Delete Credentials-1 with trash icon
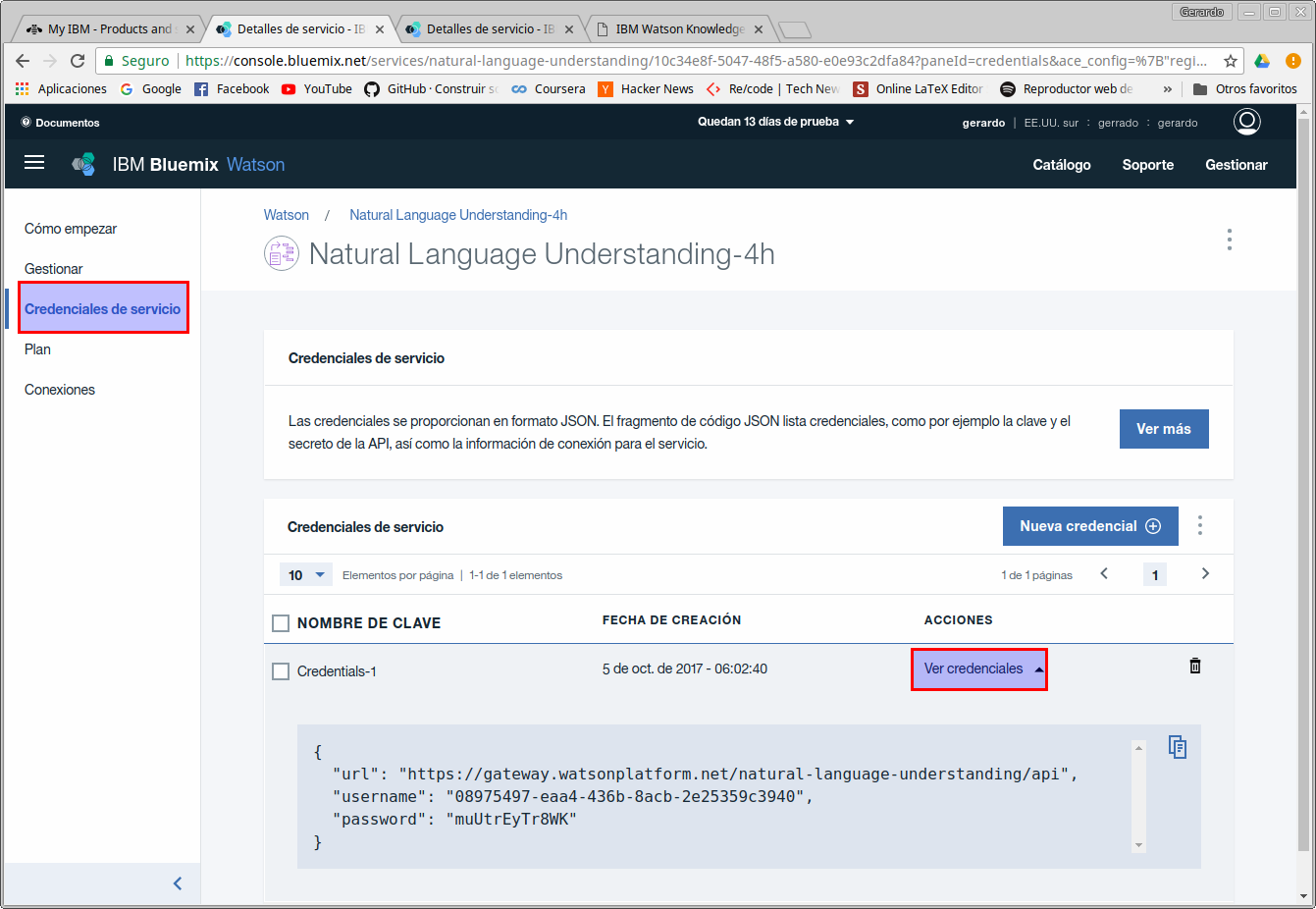Viewport: 1316px width, 909px height. point(1195,666)
